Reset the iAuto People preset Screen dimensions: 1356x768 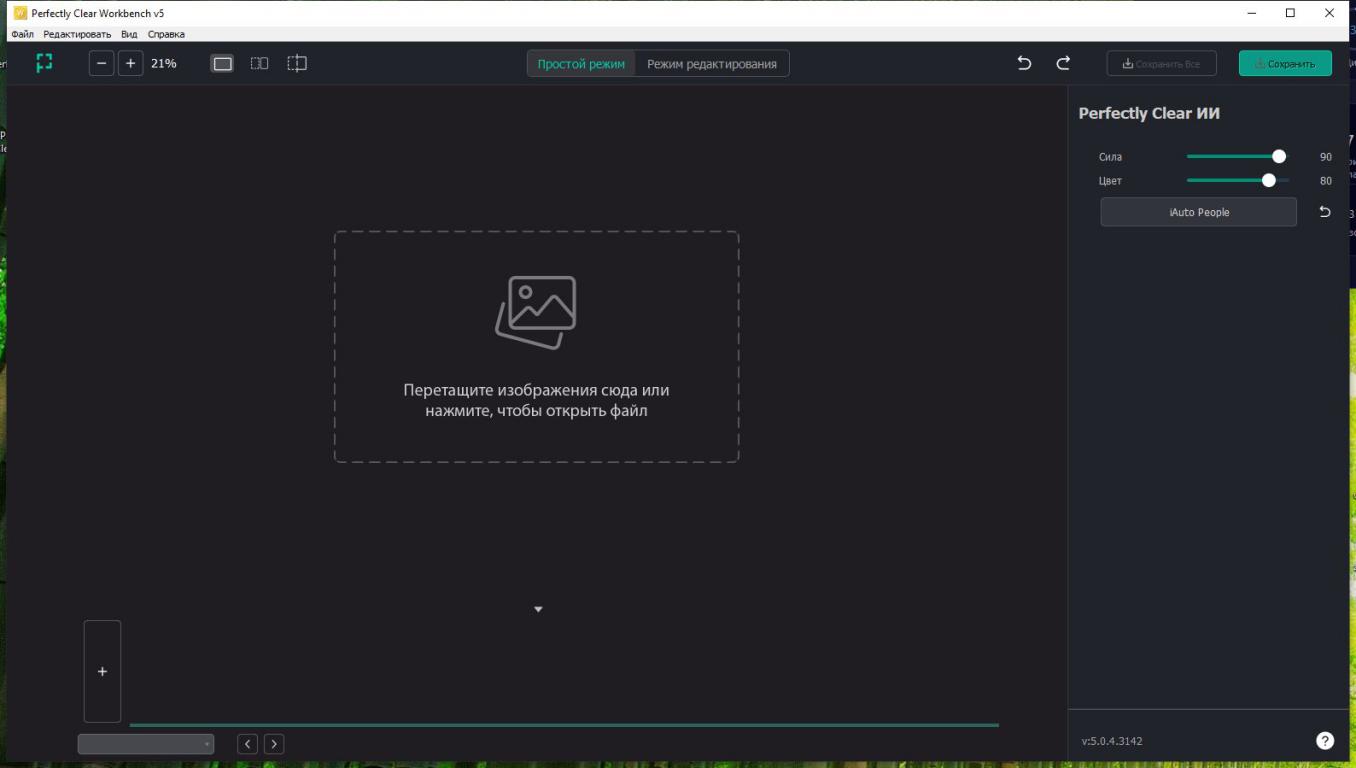[1324, 212]
